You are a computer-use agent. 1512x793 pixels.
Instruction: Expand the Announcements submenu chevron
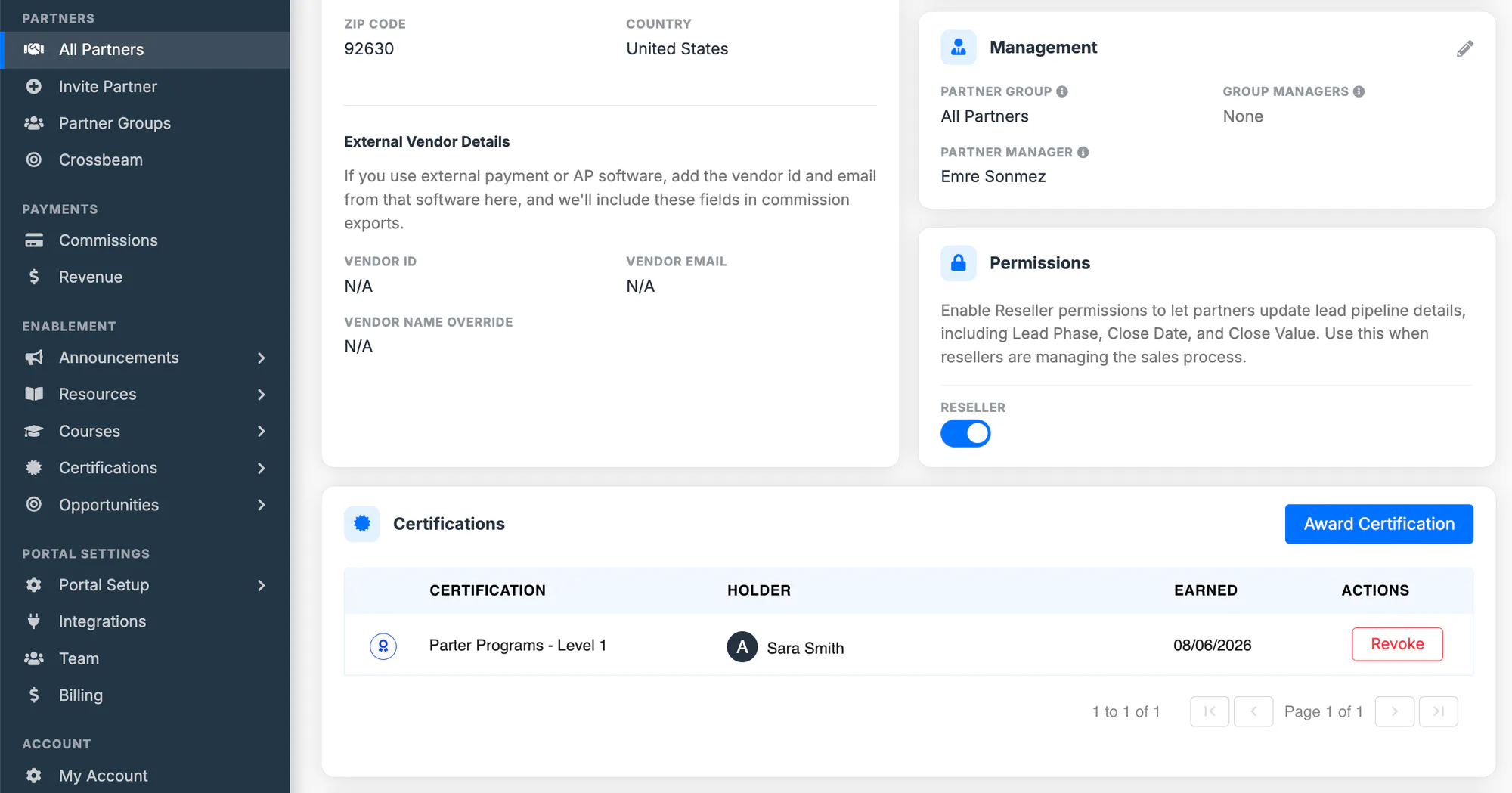click(262, 358)
